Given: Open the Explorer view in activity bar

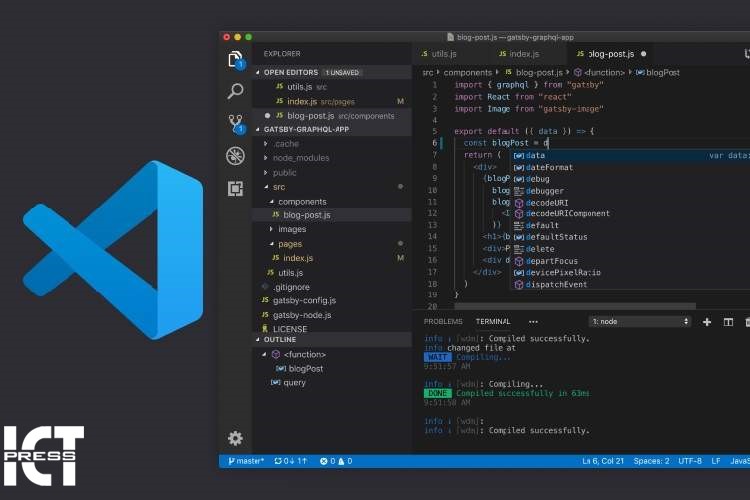Looking at the screenshot, I should coord(235,59).
